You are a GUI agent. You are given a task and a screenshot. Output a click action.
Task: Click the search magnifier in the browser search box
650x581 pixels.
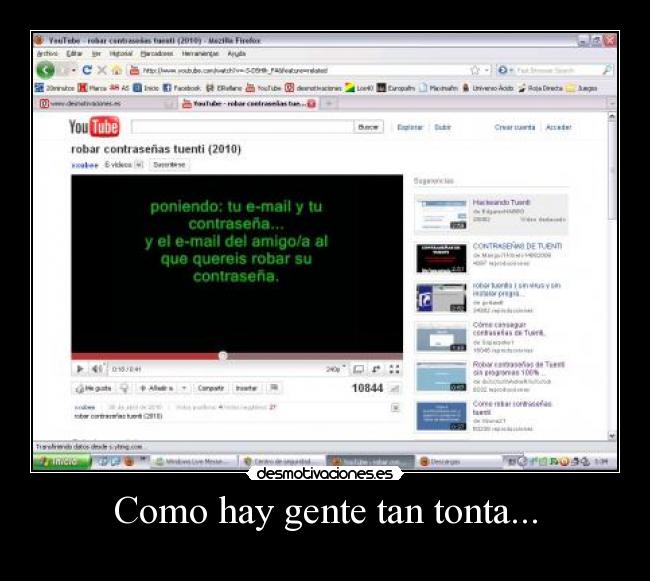606,70
